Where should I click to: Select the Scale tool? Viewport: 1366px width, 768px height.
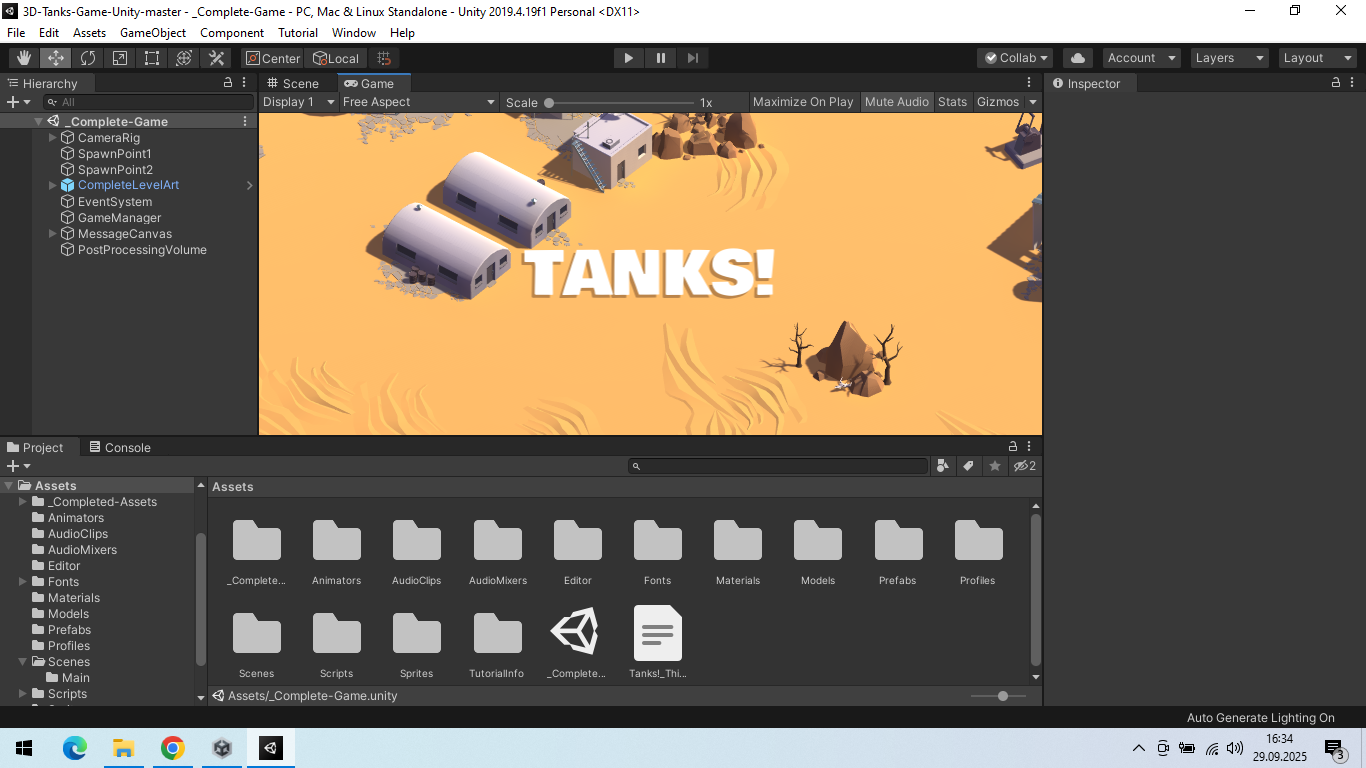(x=120, y=58)
